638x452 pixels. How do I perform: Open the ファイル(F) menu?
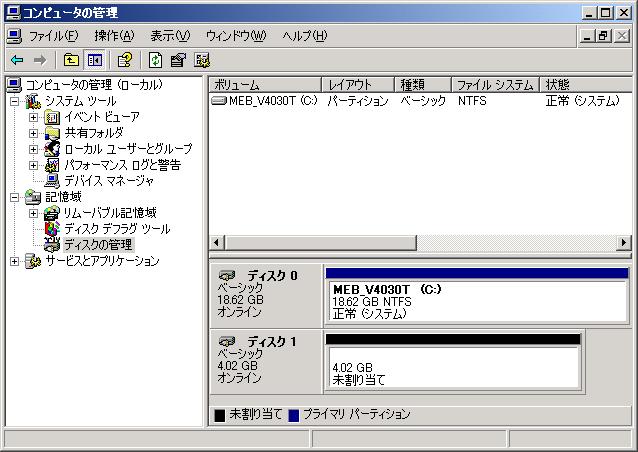pos(53,36)
